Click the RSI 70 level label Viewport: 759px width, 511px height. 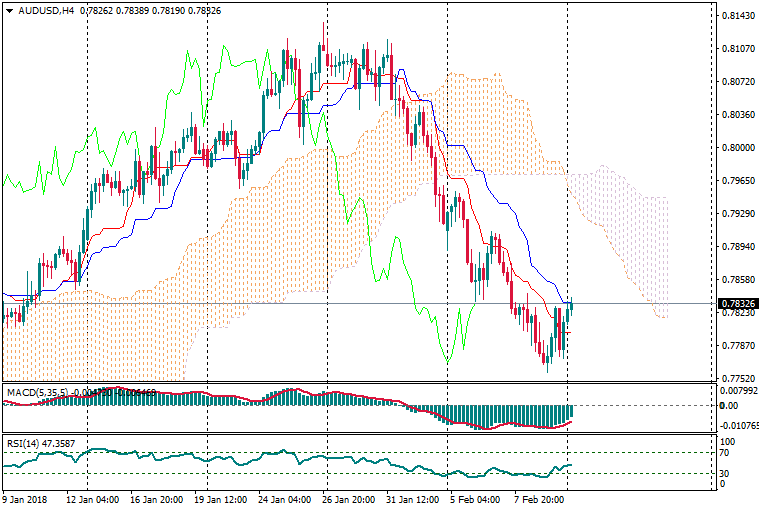click(x=726, y=453)
